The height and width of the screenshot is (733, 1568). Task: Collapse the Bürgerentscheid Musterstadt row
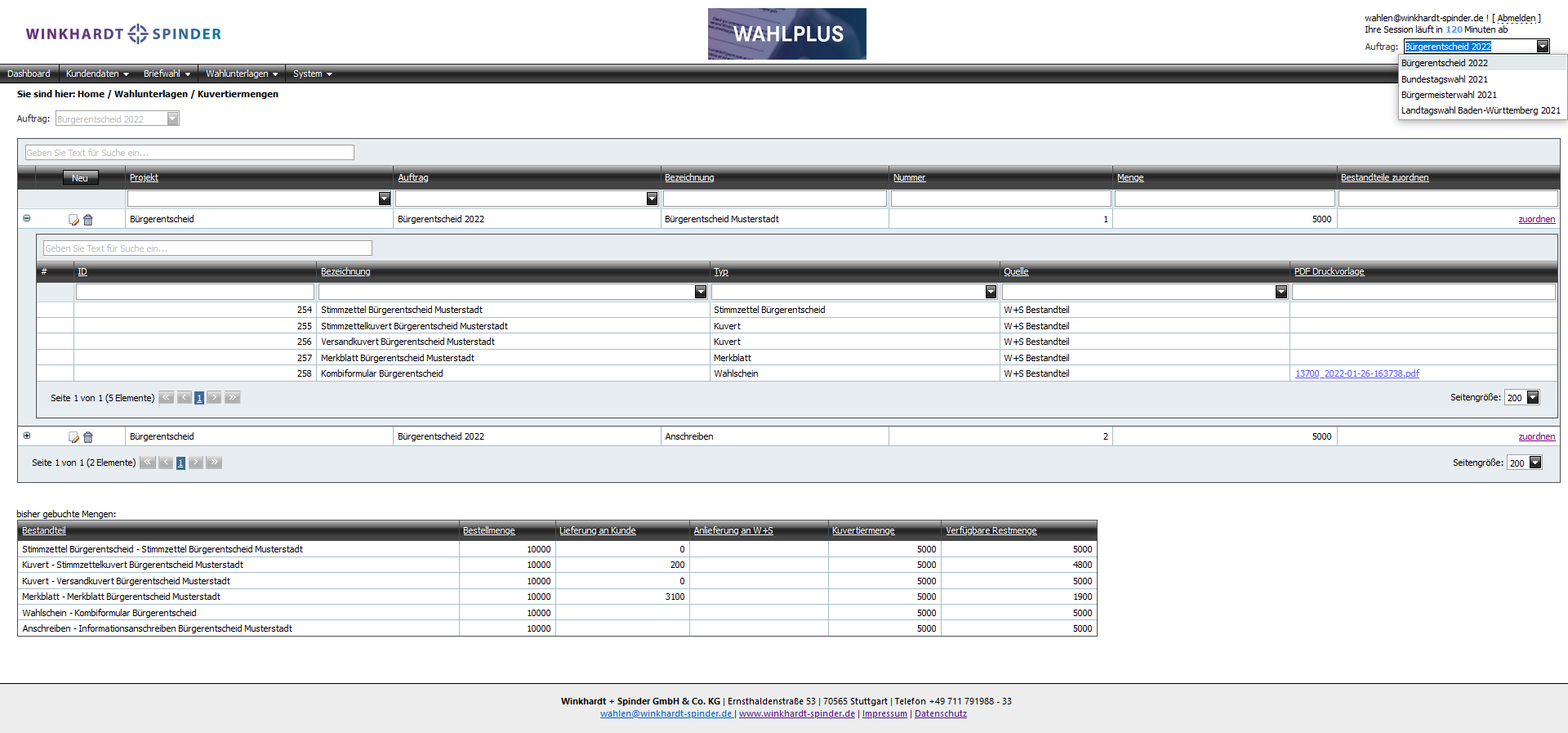tap(27, 218)
